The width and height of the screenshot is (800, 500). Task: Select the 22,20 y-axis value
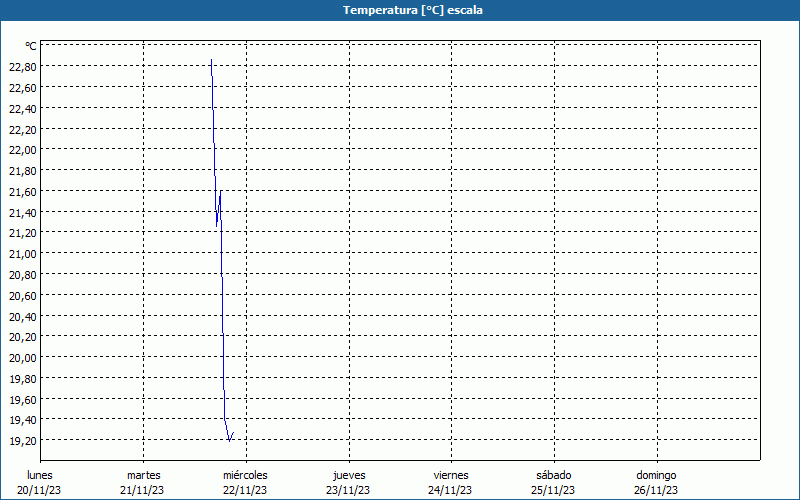[23, 130]
